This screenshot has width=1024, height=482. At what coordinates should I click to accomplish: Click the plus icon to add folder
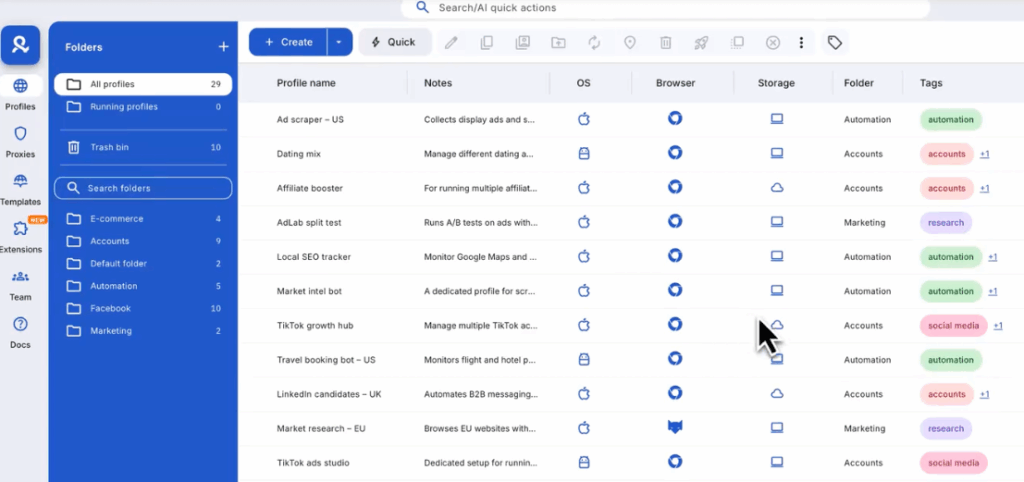tap(223, 47)
